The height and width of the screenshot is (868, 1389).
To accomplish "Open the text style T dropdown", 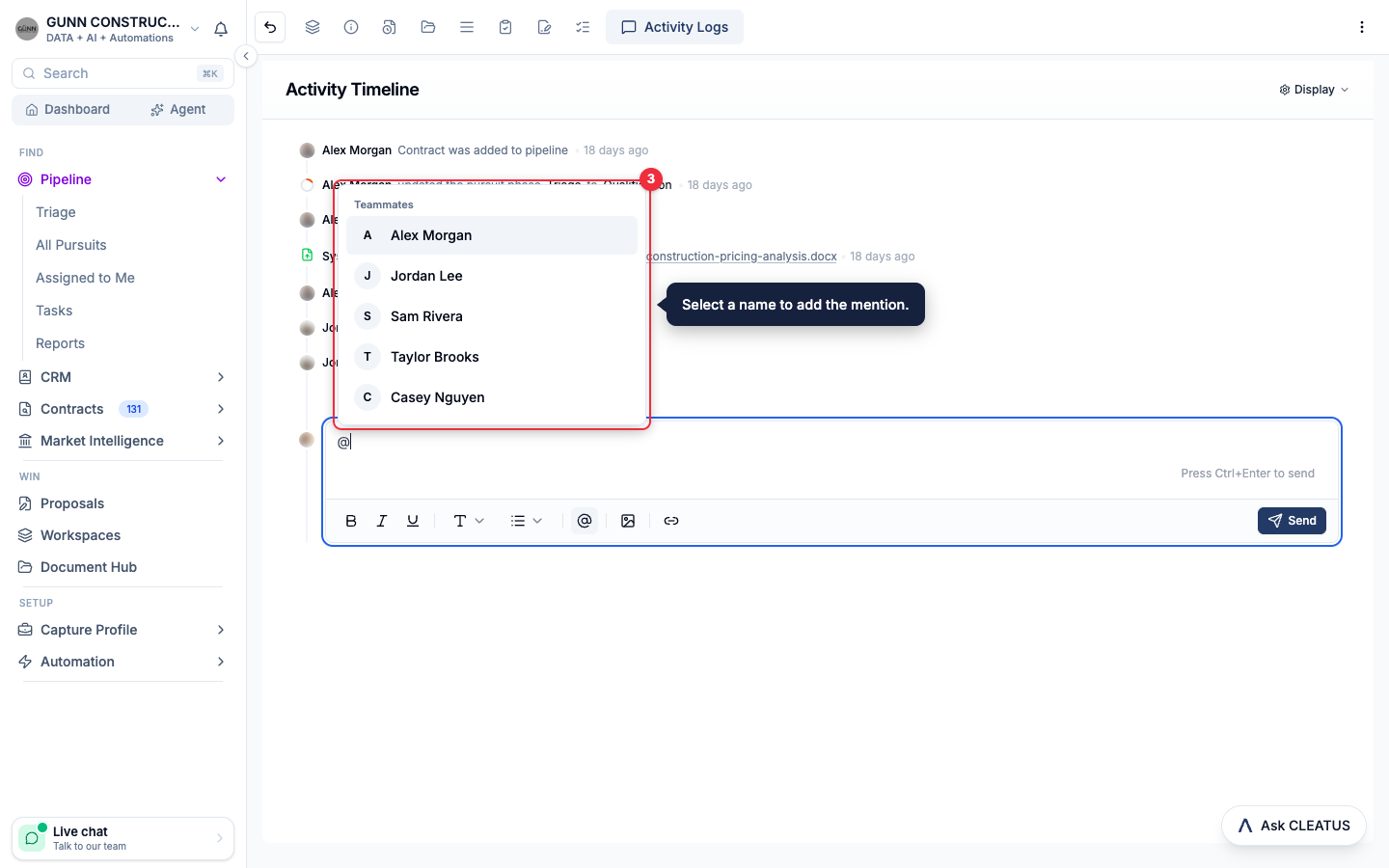I will tap(469, 521).
